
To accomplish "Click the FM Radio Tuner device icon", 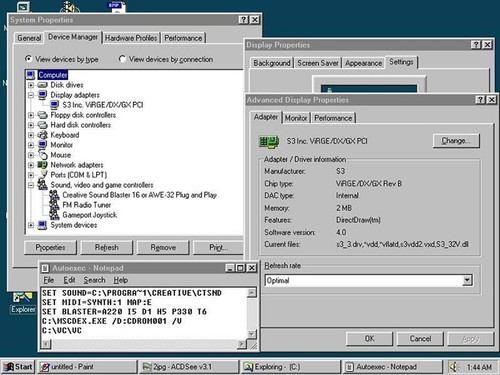I will click(54, 205).
